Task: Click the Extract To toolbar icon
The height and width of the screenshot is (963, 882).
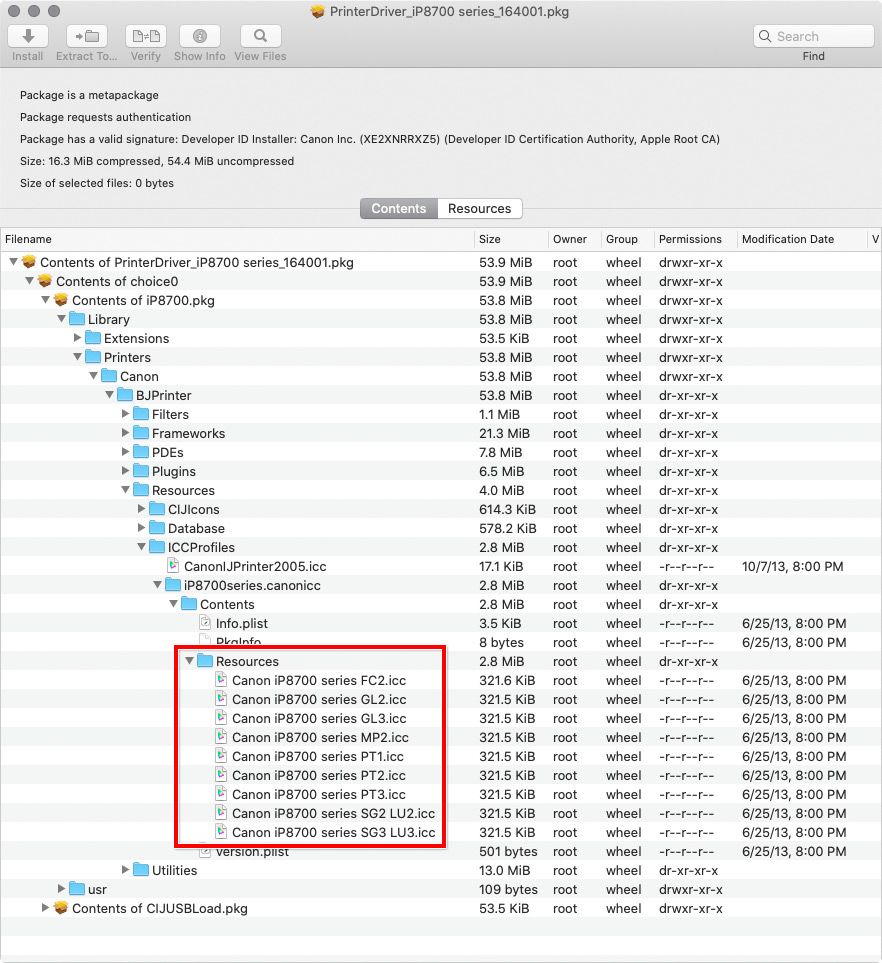Action: point(87,37)
